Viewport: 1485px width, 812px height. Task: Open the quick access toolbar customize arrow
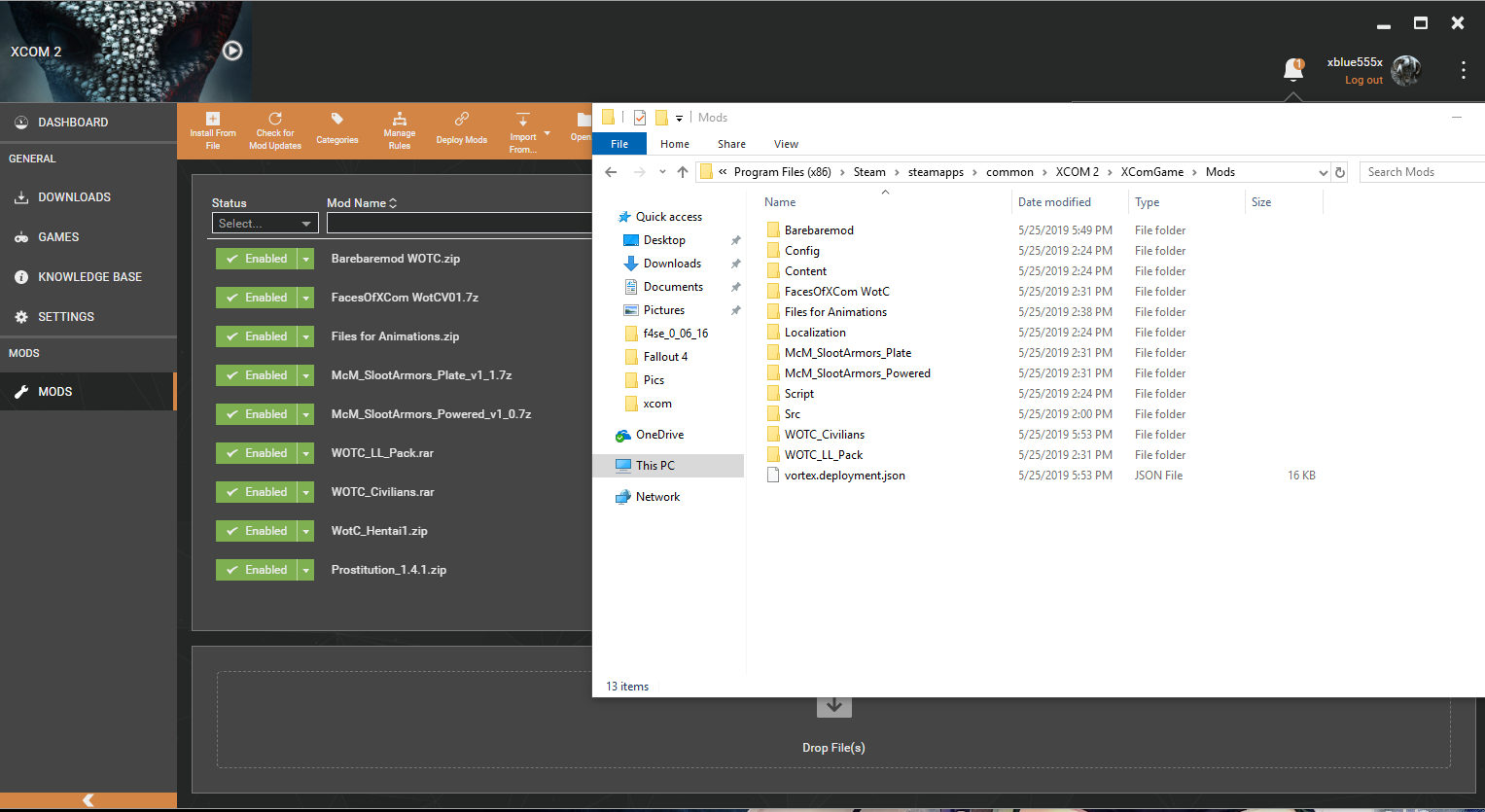pos(679,119)
